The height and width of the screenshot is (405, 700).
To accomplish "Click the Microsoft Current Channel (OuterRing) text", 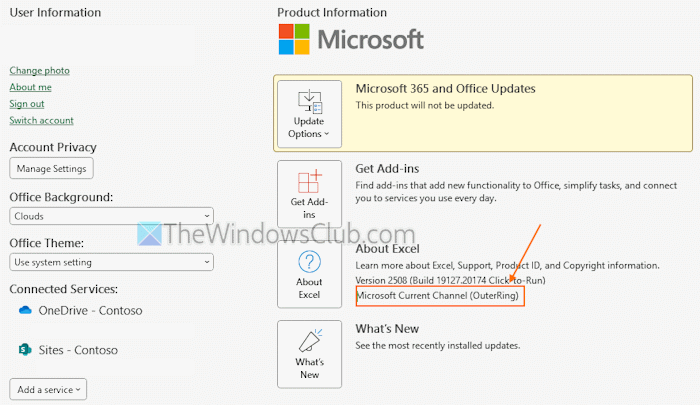I will (439, 297).
